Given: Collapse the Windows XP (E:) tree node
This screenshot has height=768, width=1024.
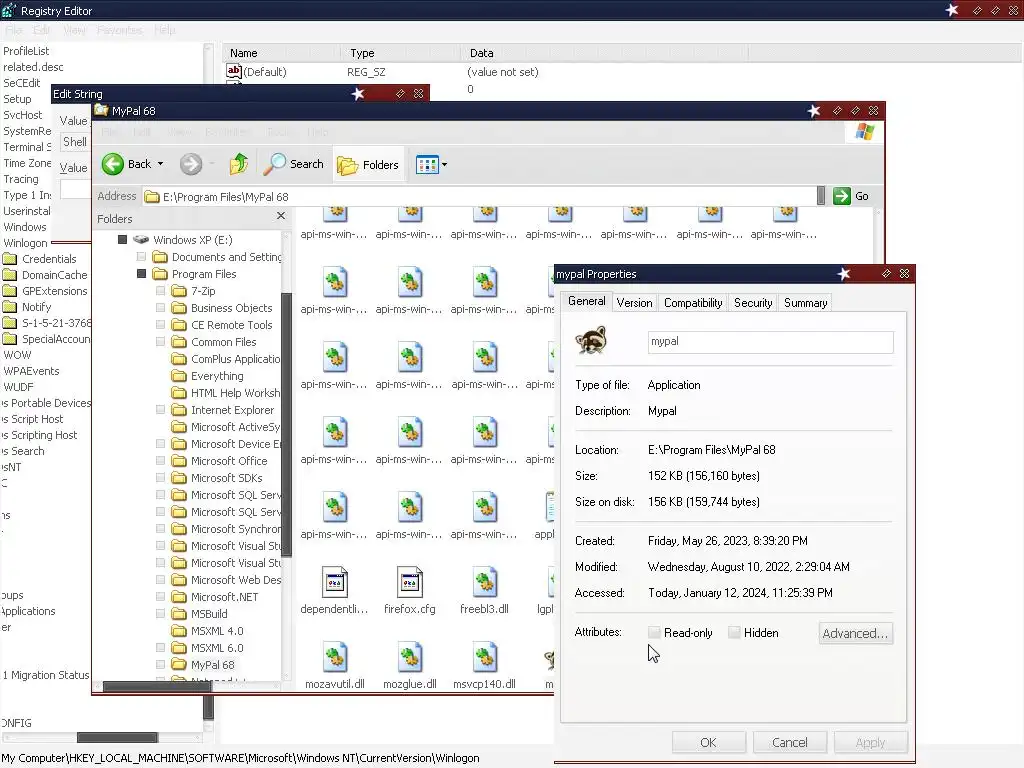Looking at the screenshot, I should (122, 240).
